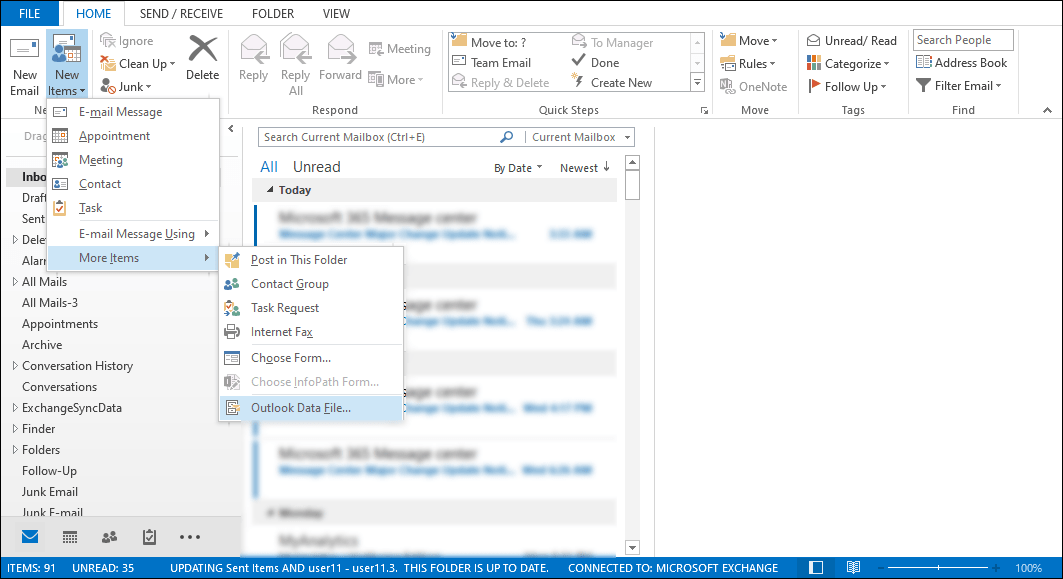Show Unread messages filter
This screenshot has width=1063, height=579.
317,167
